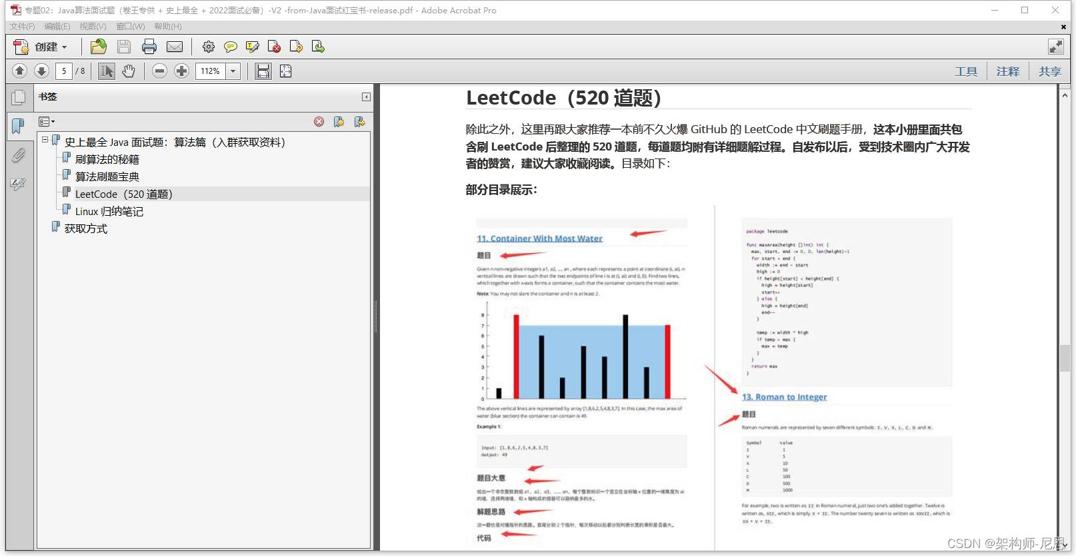
Task: Click the Open file folder icon
Action: coord(99,47)
